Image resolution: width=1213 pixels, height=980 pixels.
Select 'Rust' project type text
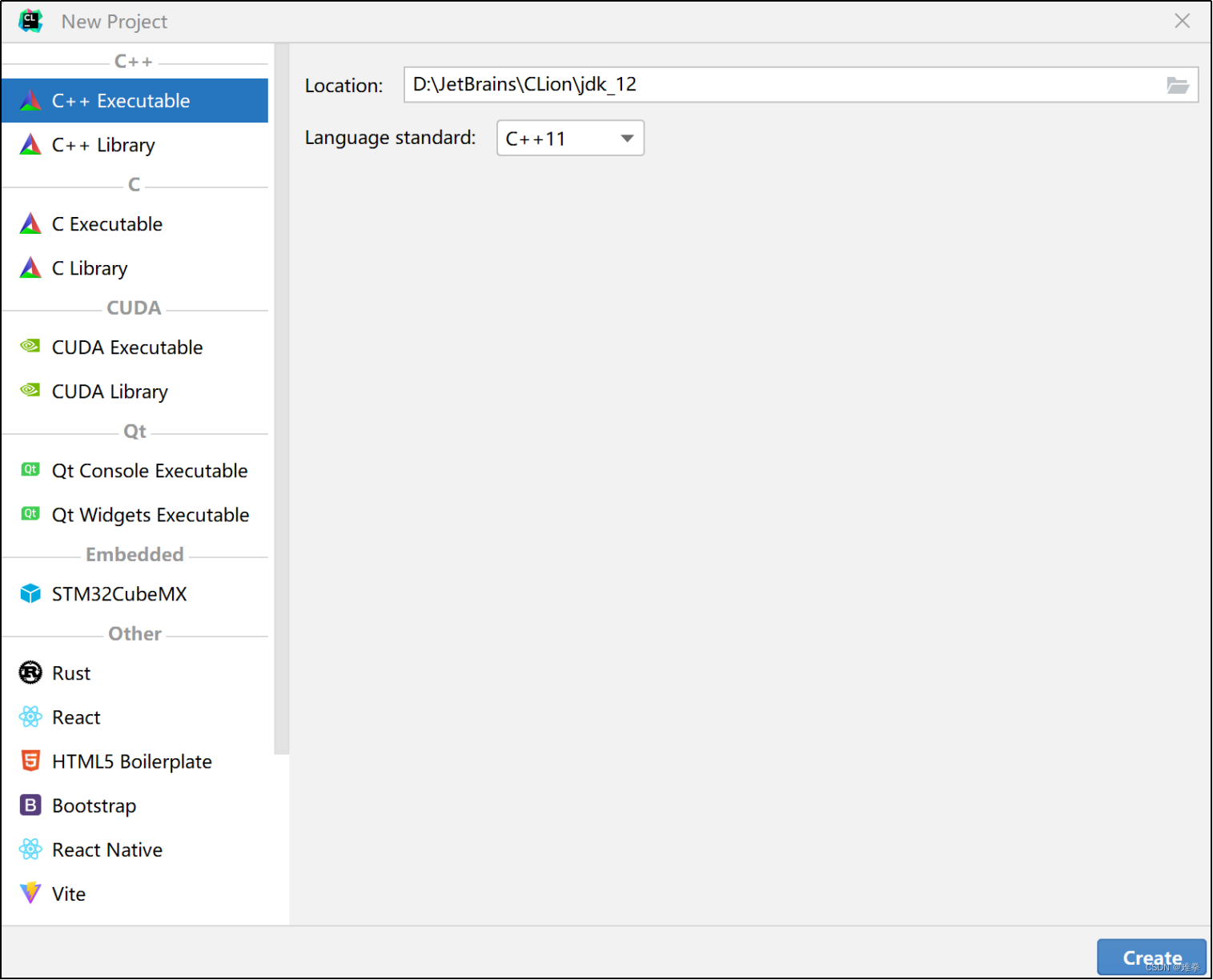pyautogui.click(x=71, y=673)
